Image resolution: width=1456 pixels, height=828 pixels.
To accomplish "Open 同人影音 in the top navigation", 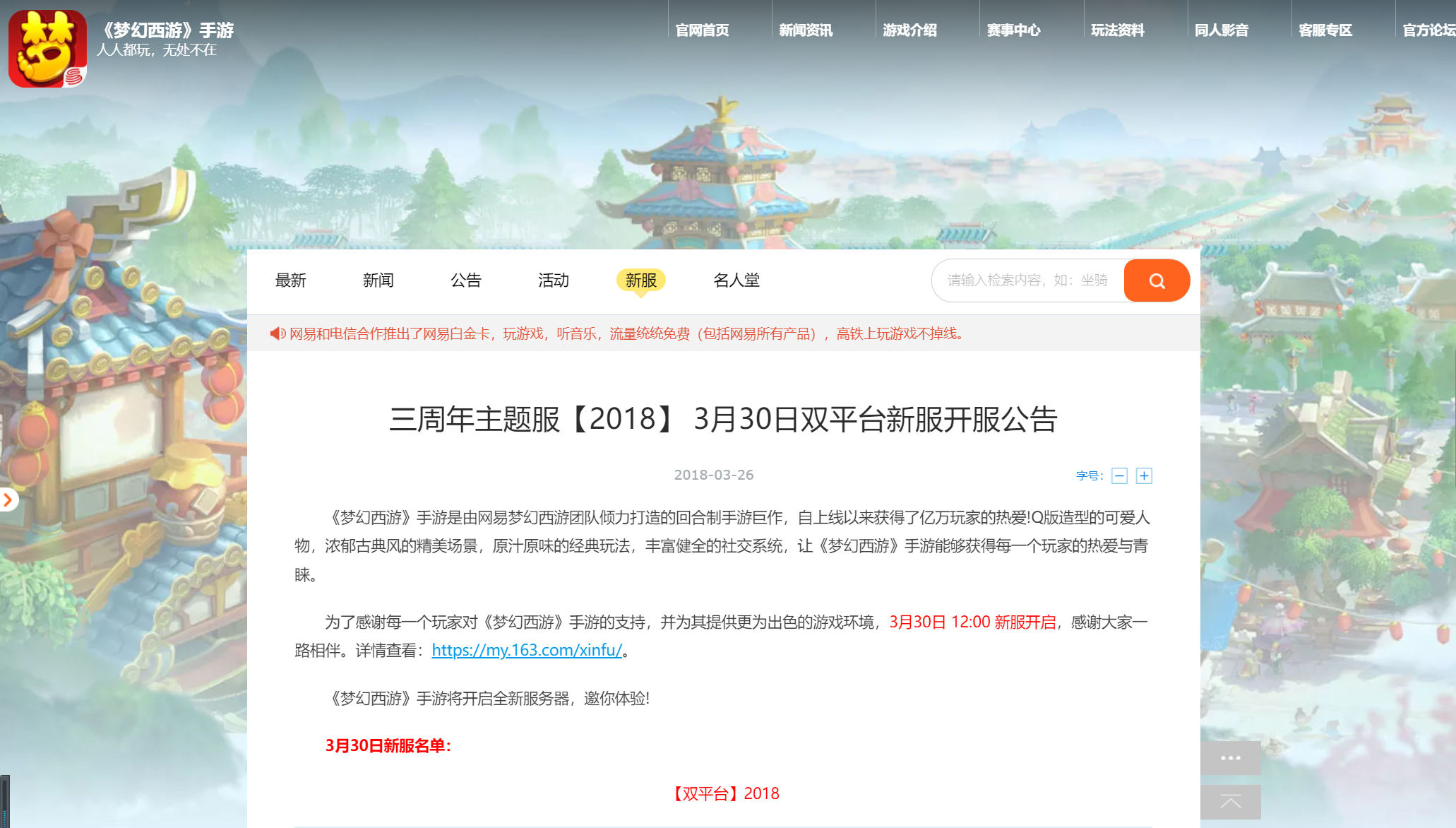I will click(x=1222, y=30).
